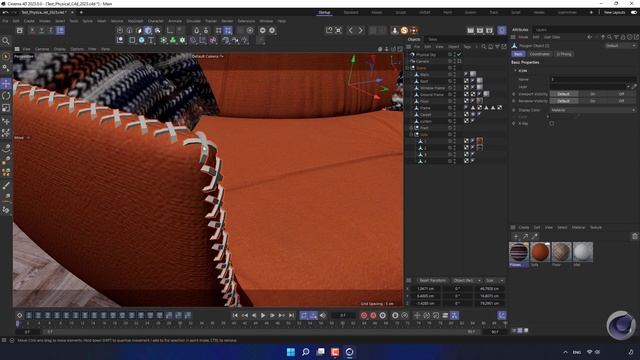The height and width of the screenshot is (360, 640).
Task: Switch to the Basic attribute tab
Action: tap(518, 54)
